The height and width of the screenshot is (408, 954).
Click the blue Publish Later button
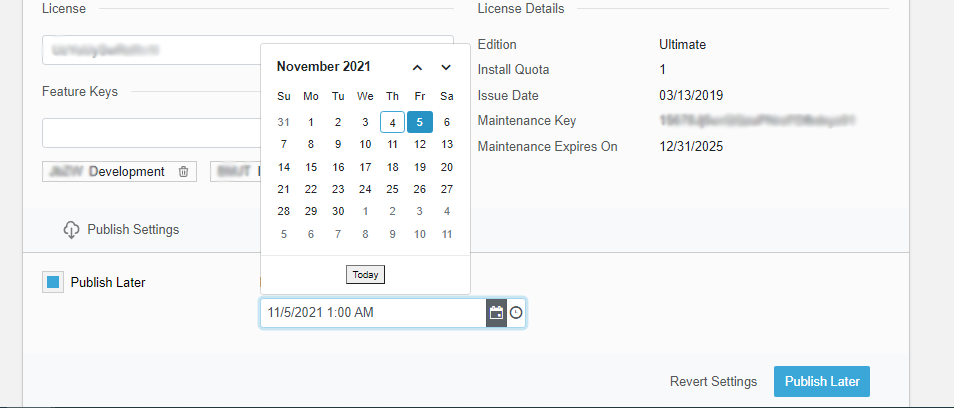tap(822, 382)
